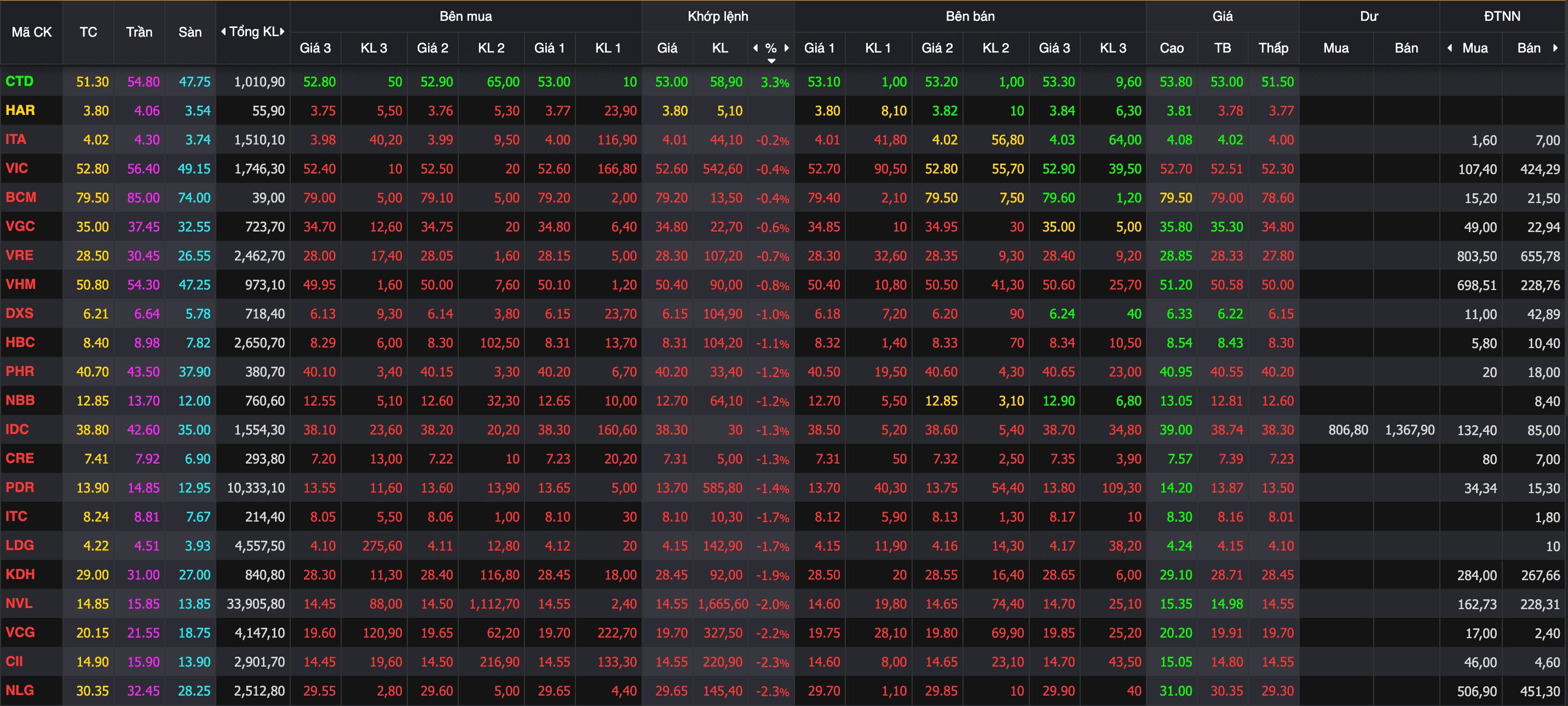1568x706 pixels.
Task: Select CTD percent change 3.3% cell
Action: pos(775,82)
